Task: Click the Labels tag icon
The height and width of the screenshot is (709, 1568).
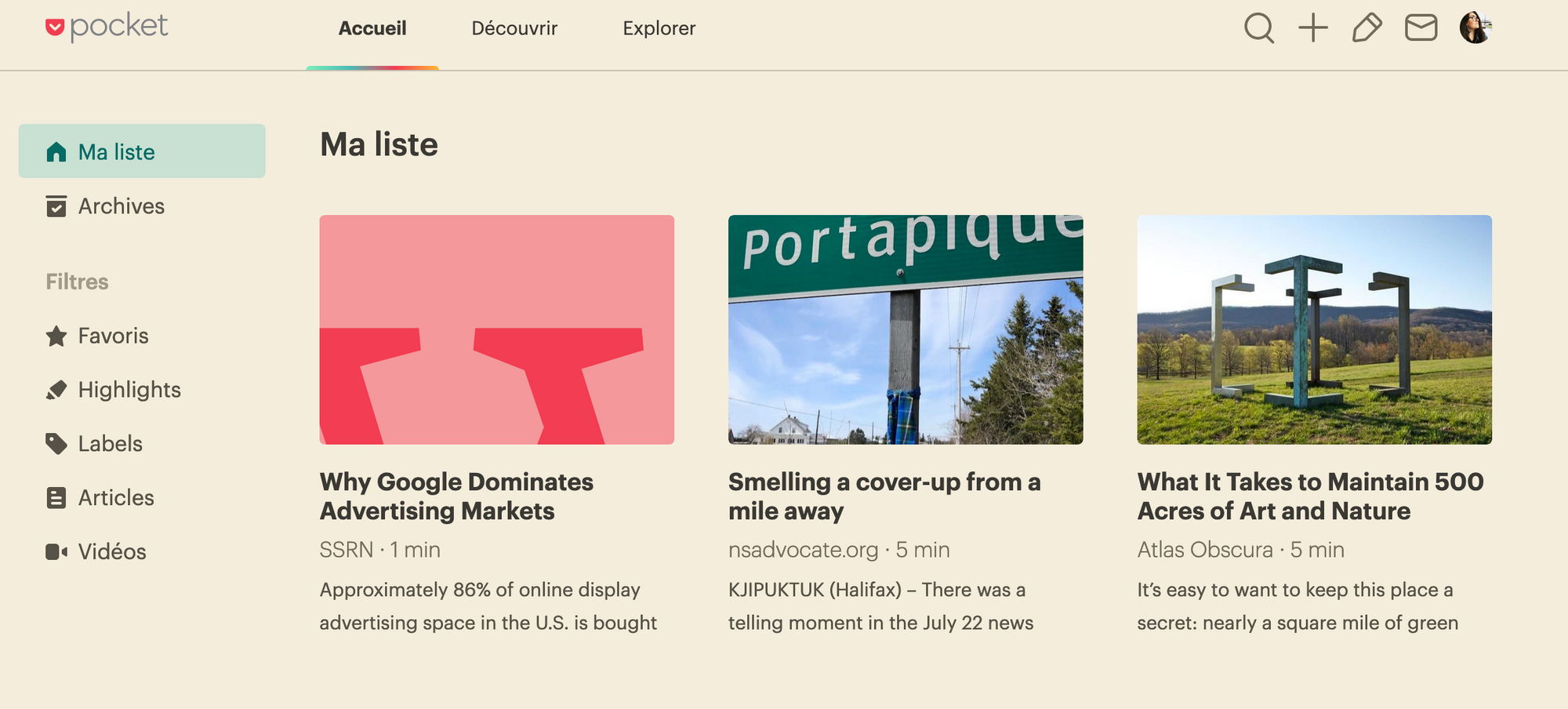Action: tap(56, 444)
